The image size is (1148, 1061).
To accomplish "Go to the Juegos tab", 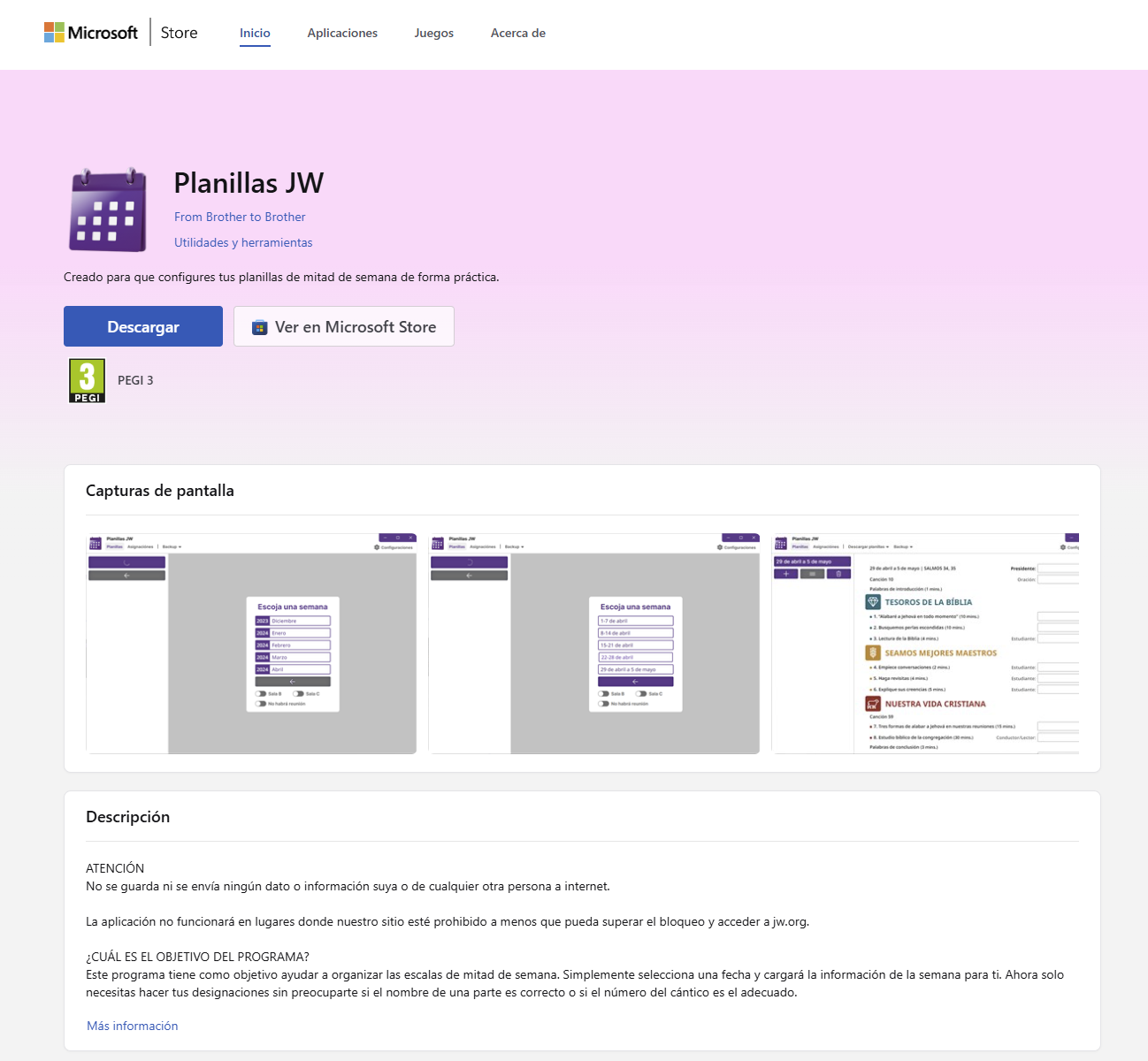I will click(x=433, y=33).
